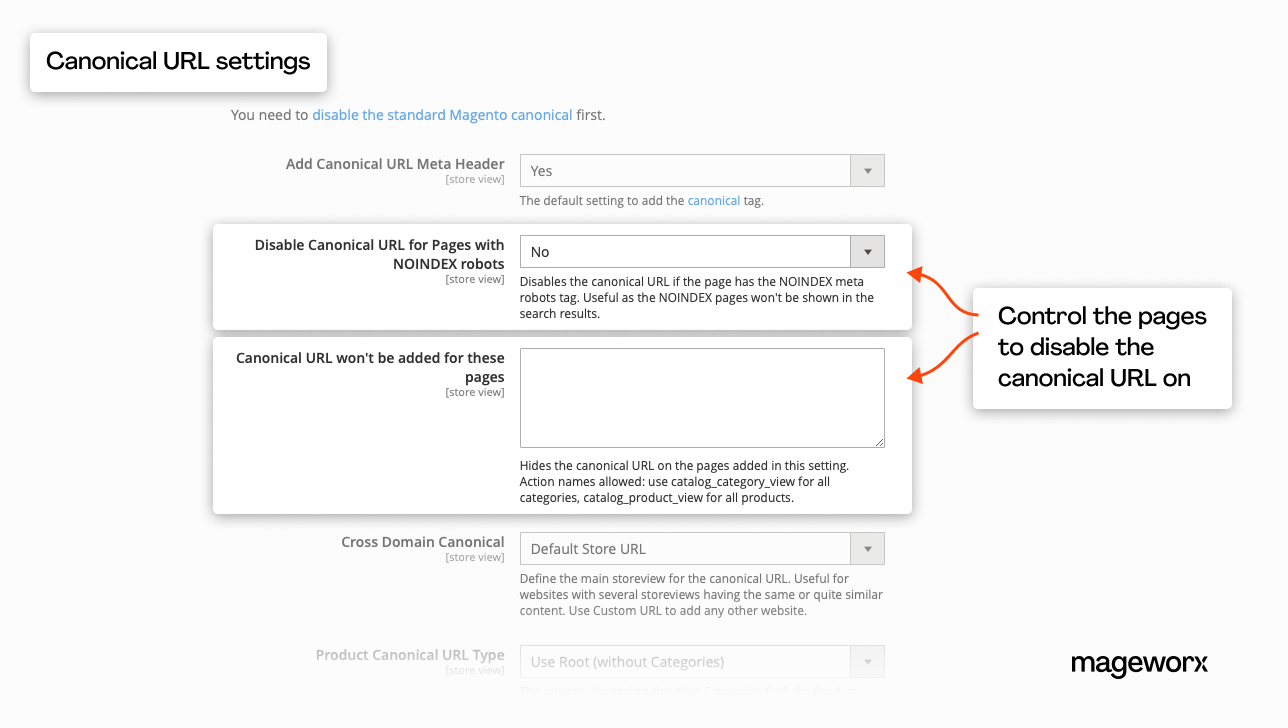Expand the Product Canonical URL Type dropdown

tap(866, 661)
